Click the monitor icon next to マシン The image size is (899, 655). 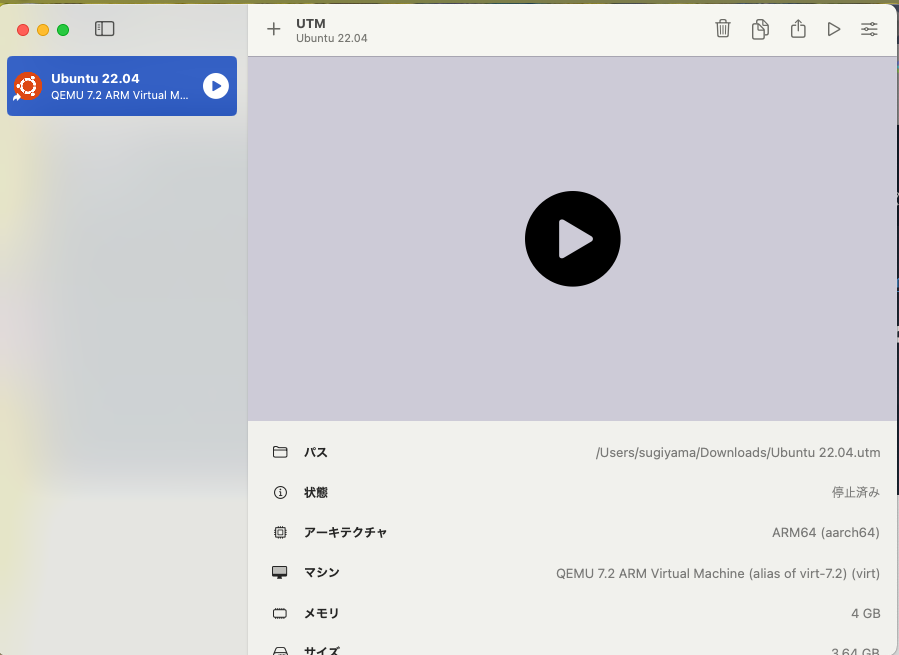[280, 572]
